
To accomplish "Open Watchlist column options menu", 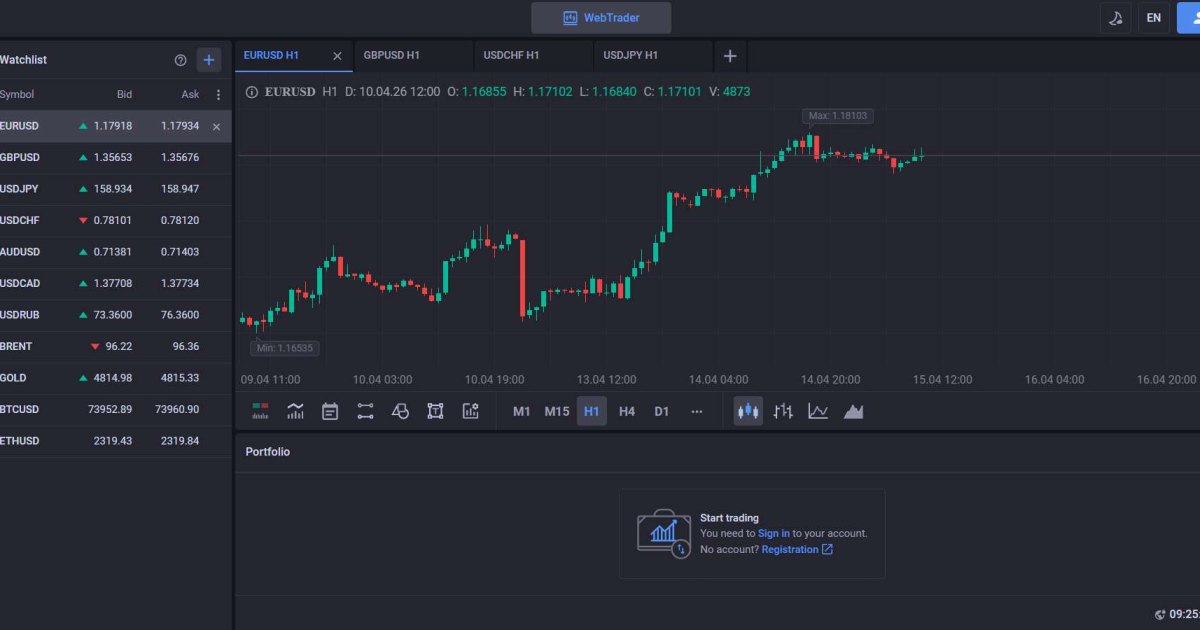I will pyautogui.click(x=219, y=95).
